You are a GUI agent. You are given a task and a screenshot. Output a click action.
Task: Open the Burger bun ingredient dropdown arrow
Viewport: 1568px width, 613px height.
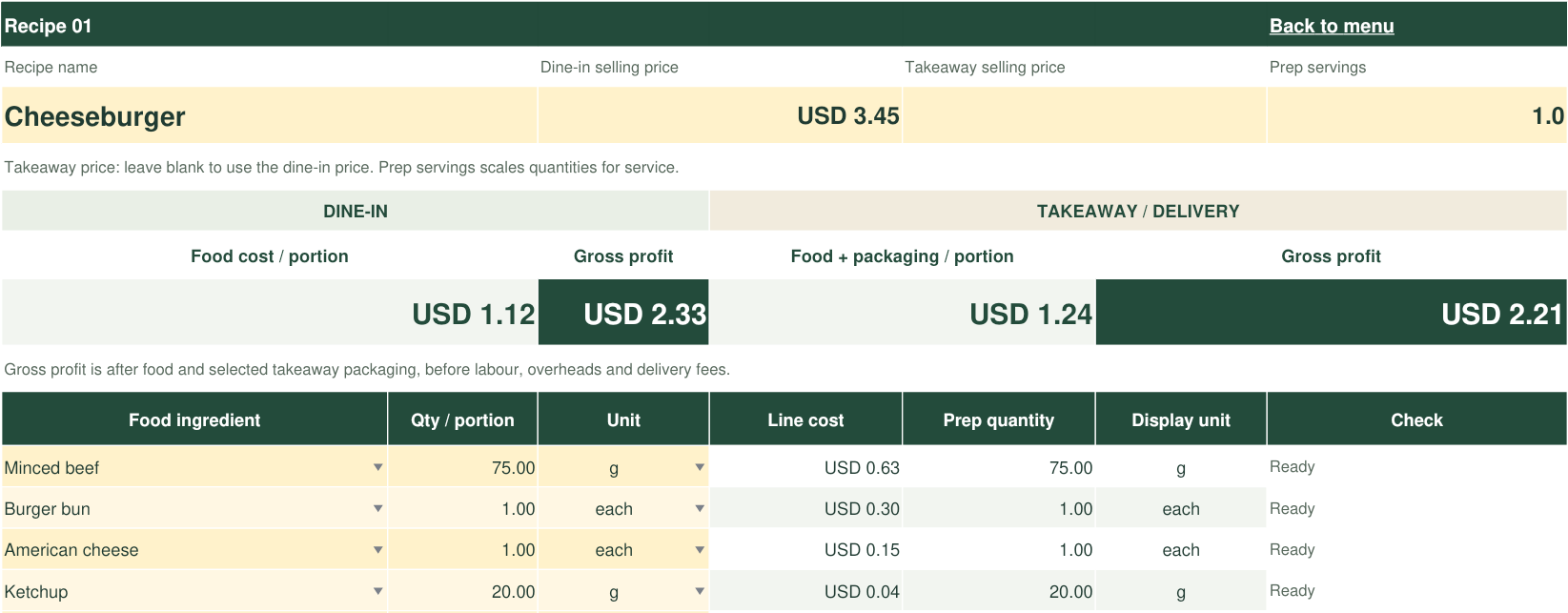click(377, 508)
